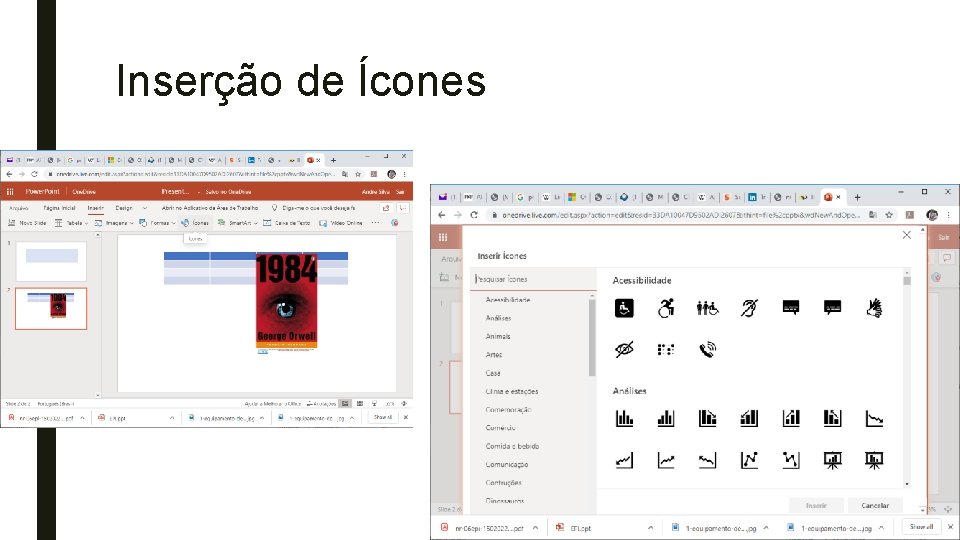
Task: Open the pdf download chevron in right window
Action: tap(535, 528)
